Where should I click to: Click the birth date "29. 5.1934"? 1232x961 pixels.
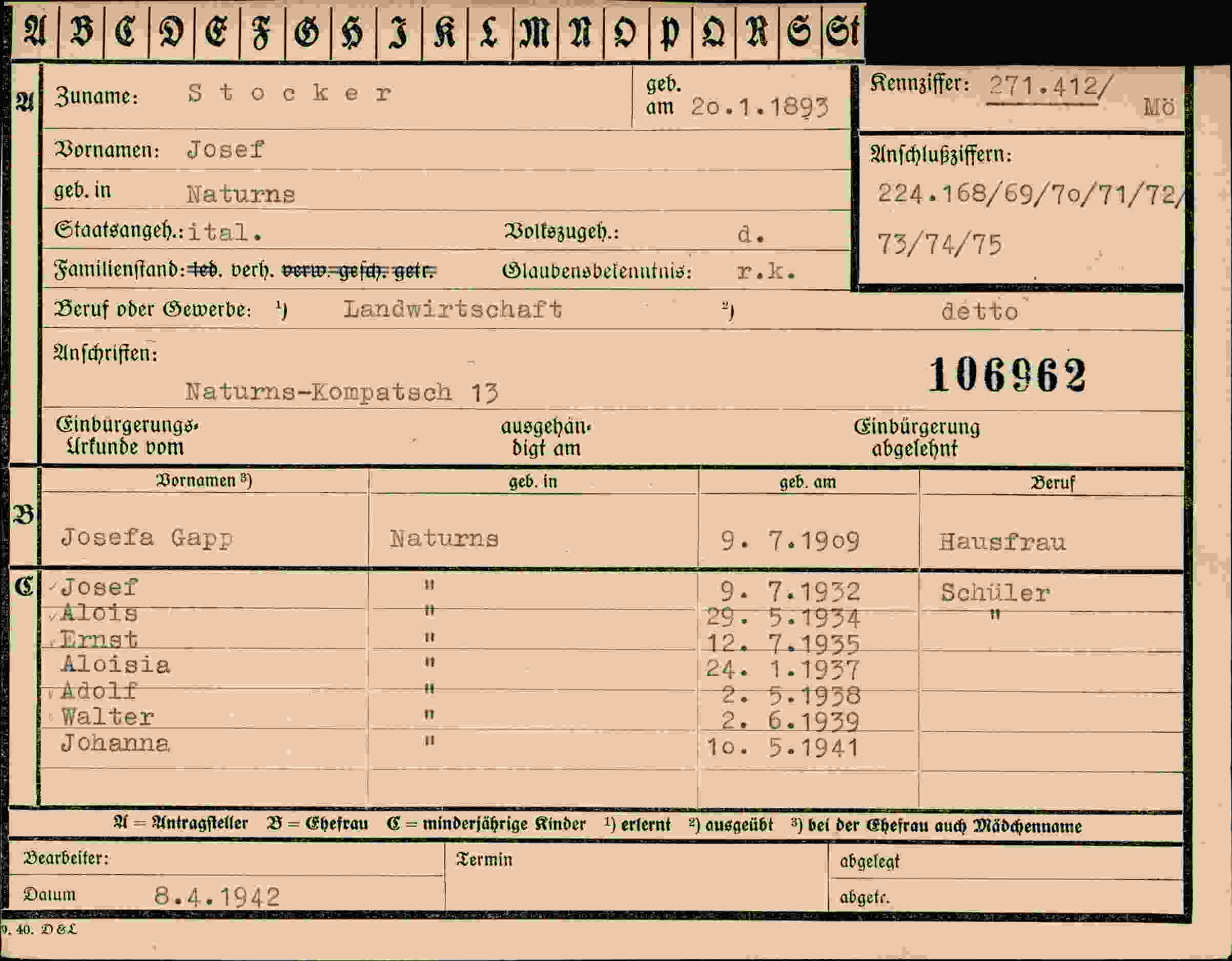click(x=783, y=619)
